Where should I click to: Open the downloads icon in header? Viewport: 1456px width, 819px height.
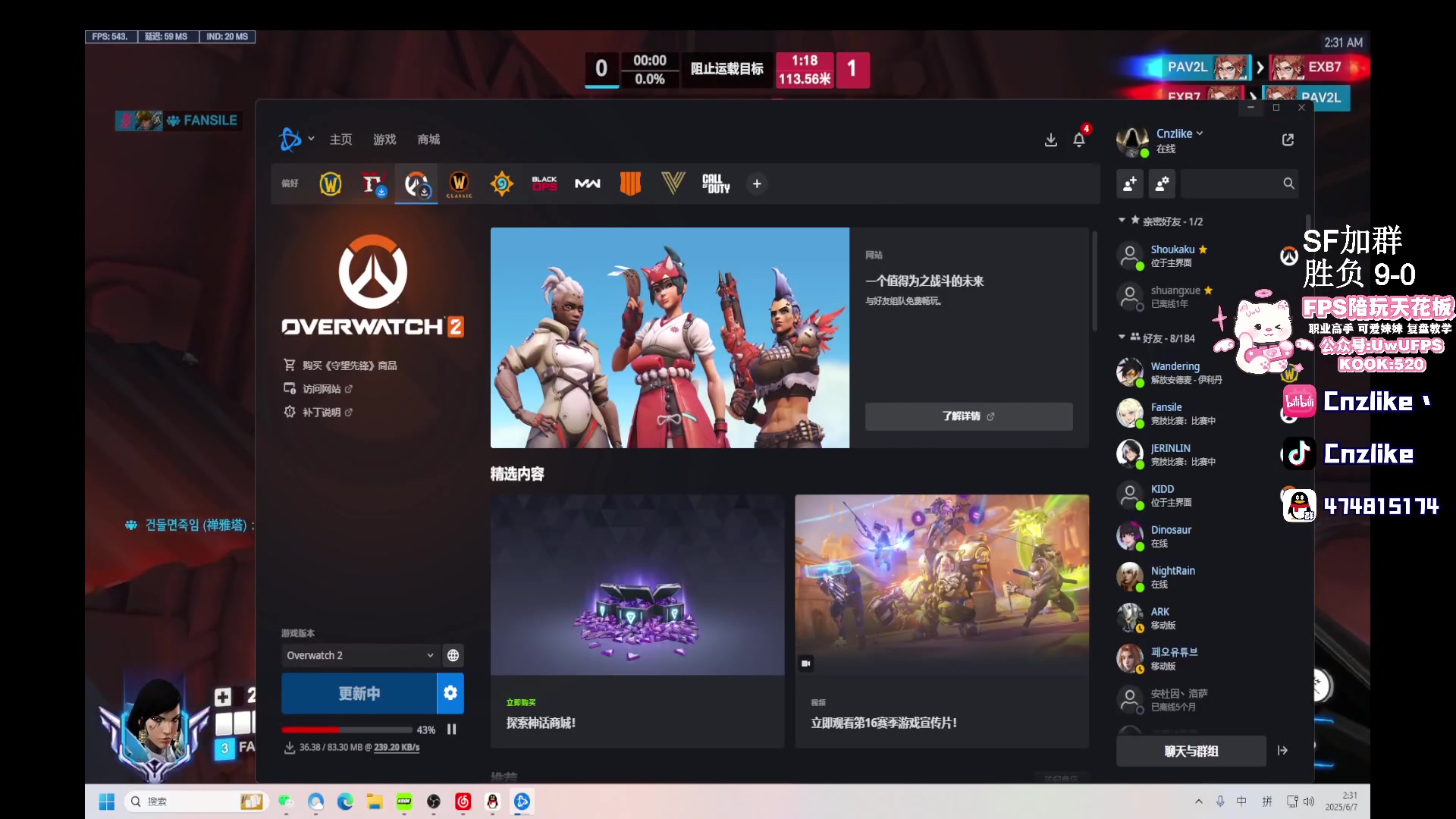1051,140
